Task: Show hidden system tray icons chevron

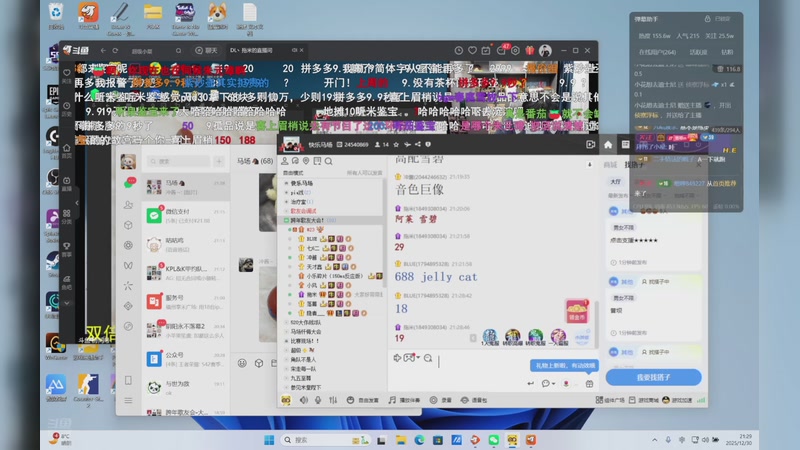Action: pyautogui.click(x=655, y=440)
